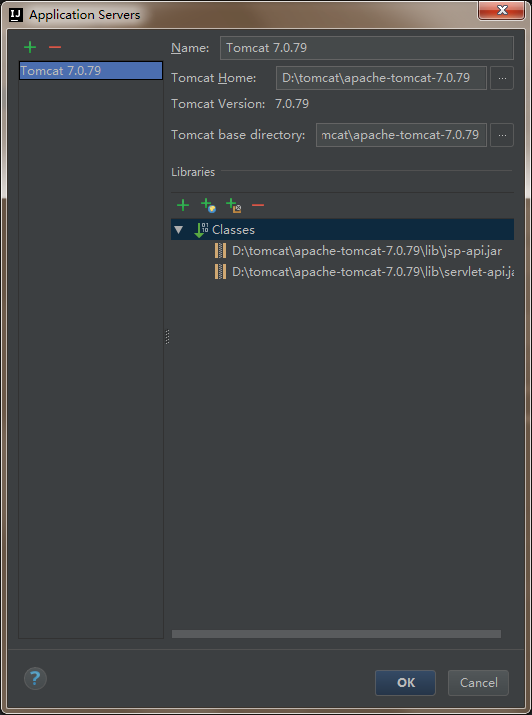
Task: Click the panel splitter handle
Action: [x=167, y=337]
